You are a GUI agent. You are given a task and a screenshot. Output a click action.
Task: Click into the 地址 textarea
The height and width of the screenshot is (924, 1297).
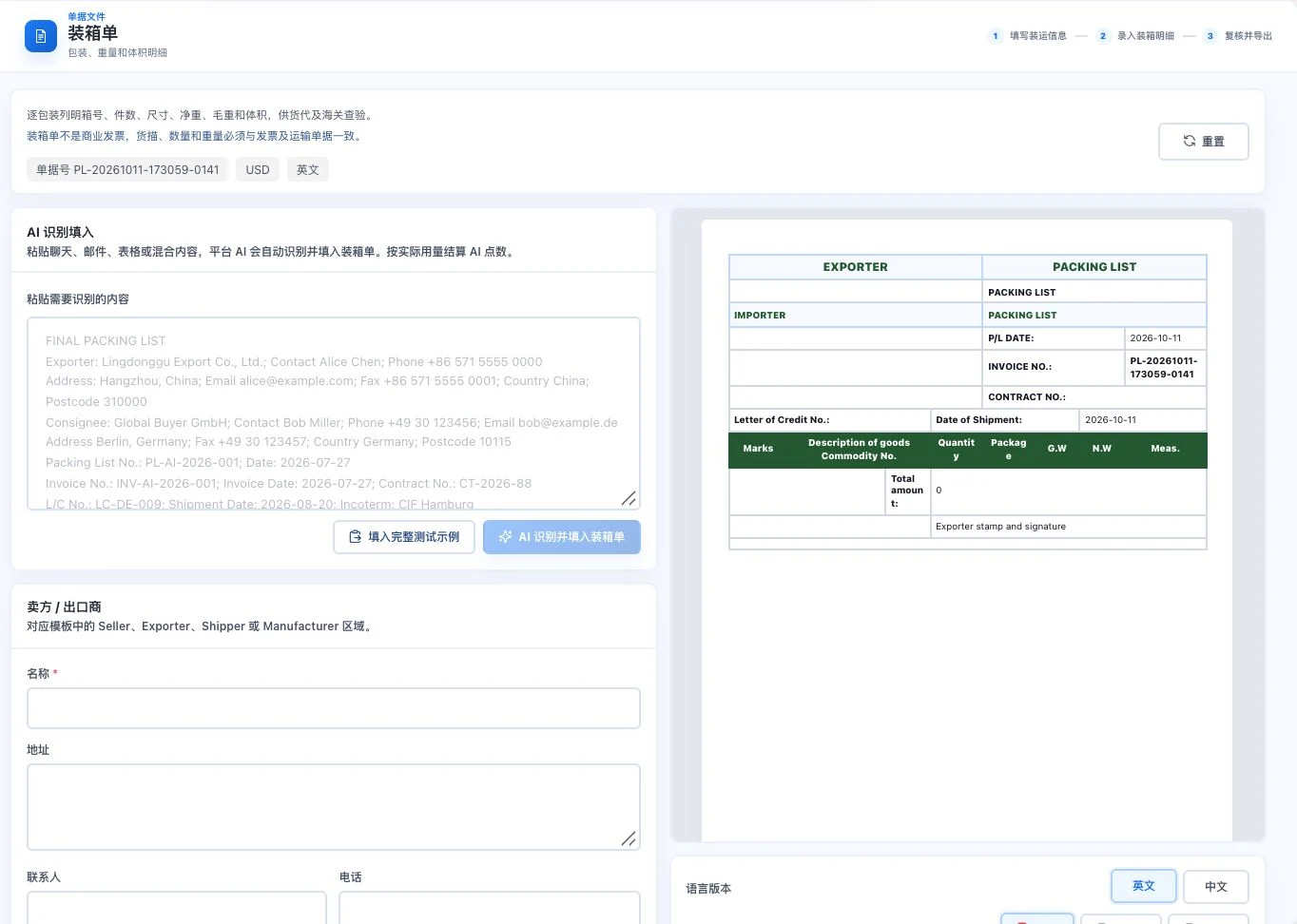(334, 807)
